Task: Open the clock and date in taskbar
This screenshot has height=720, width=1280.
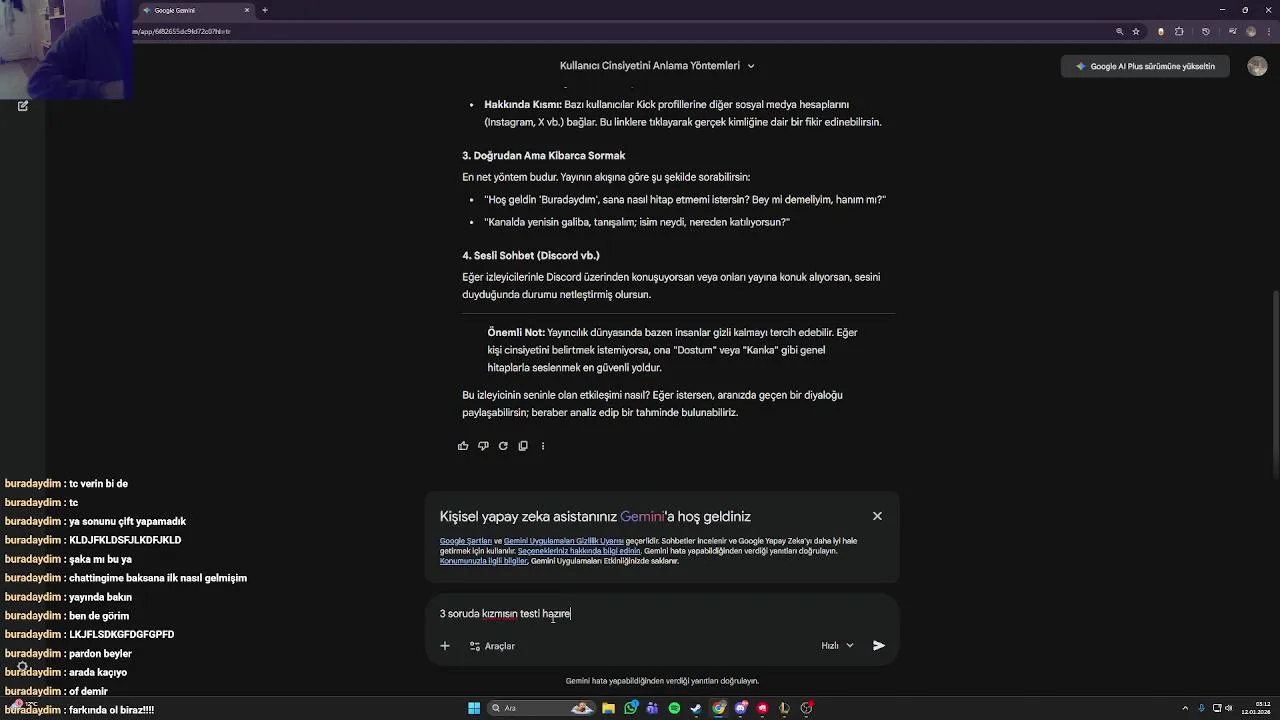Action: (1256, 708)
